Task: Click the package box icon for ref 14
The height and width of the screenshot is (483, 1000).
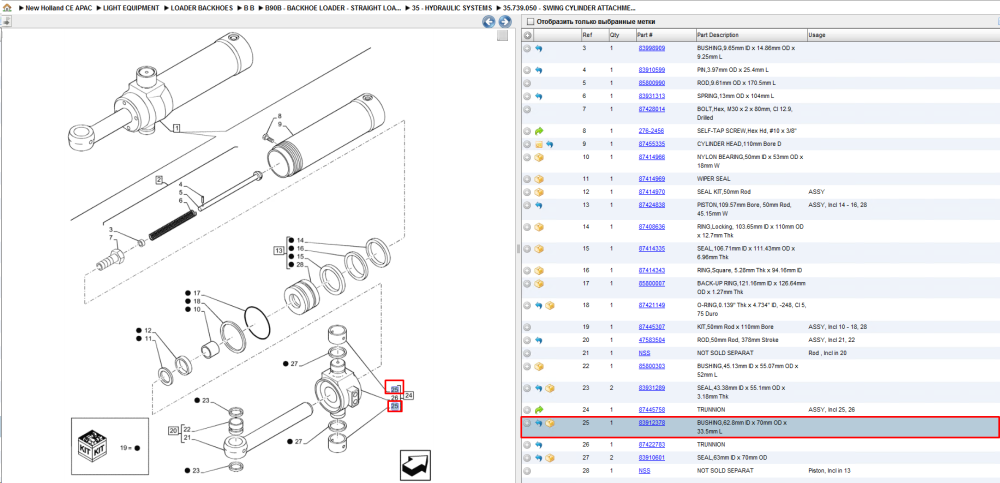Action: tap(538, 227)
